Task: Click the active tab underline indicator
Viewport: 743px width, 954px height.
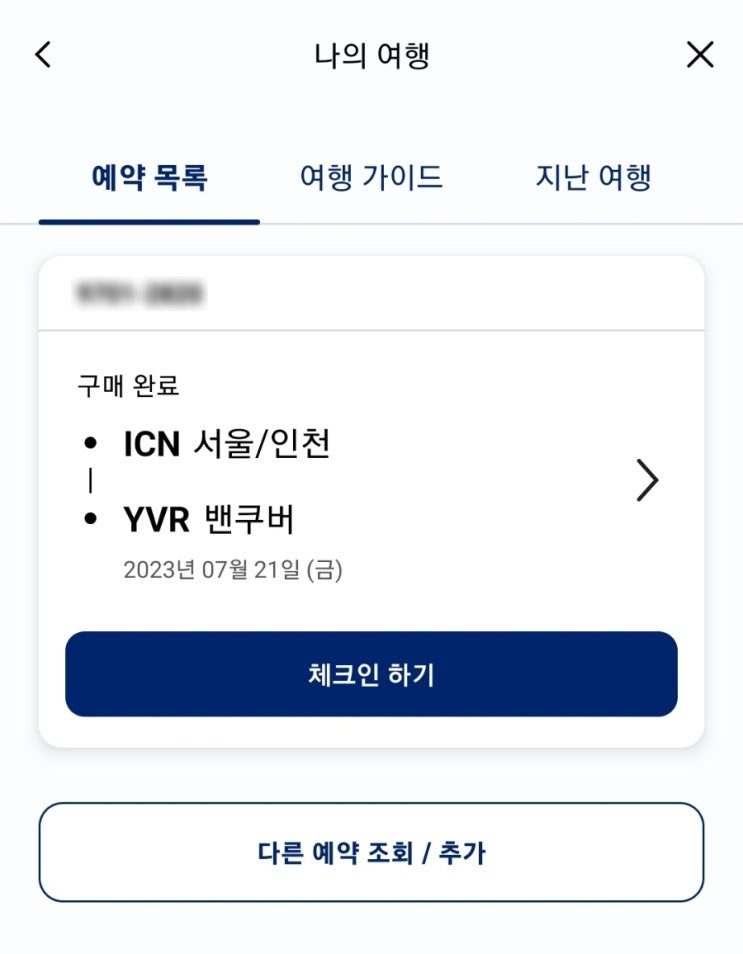Action: click(x=149, y=221)
